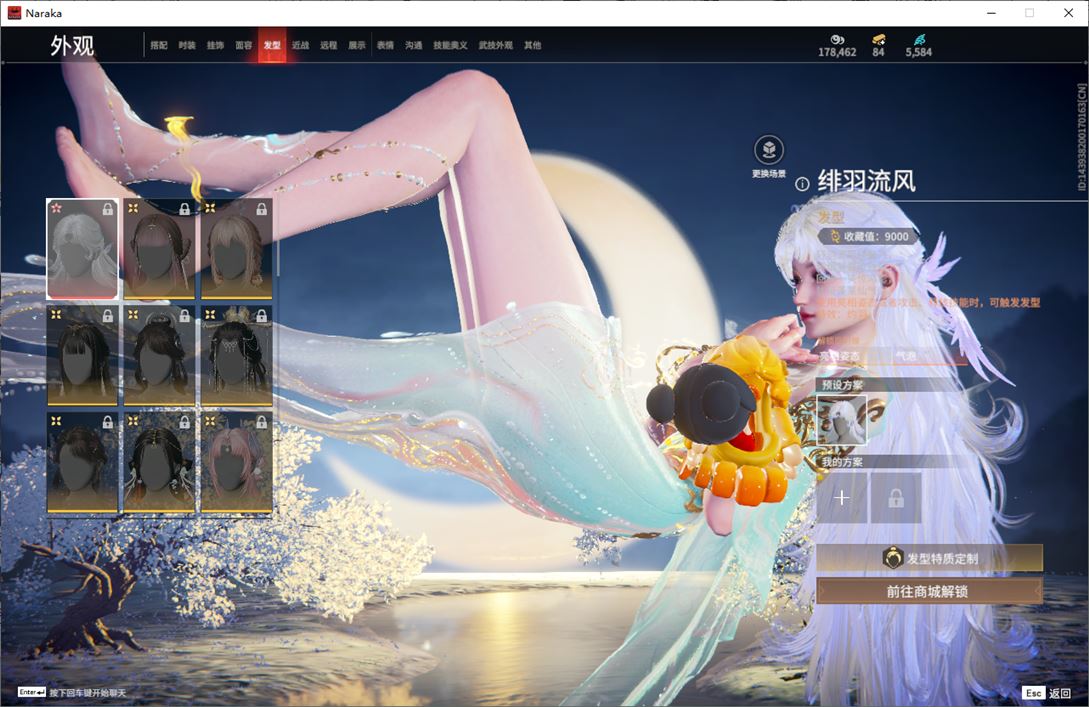The image size is (1089, 707).
Task: Choose the brown braided hair with pink streaks
Action: coord(159,249)
